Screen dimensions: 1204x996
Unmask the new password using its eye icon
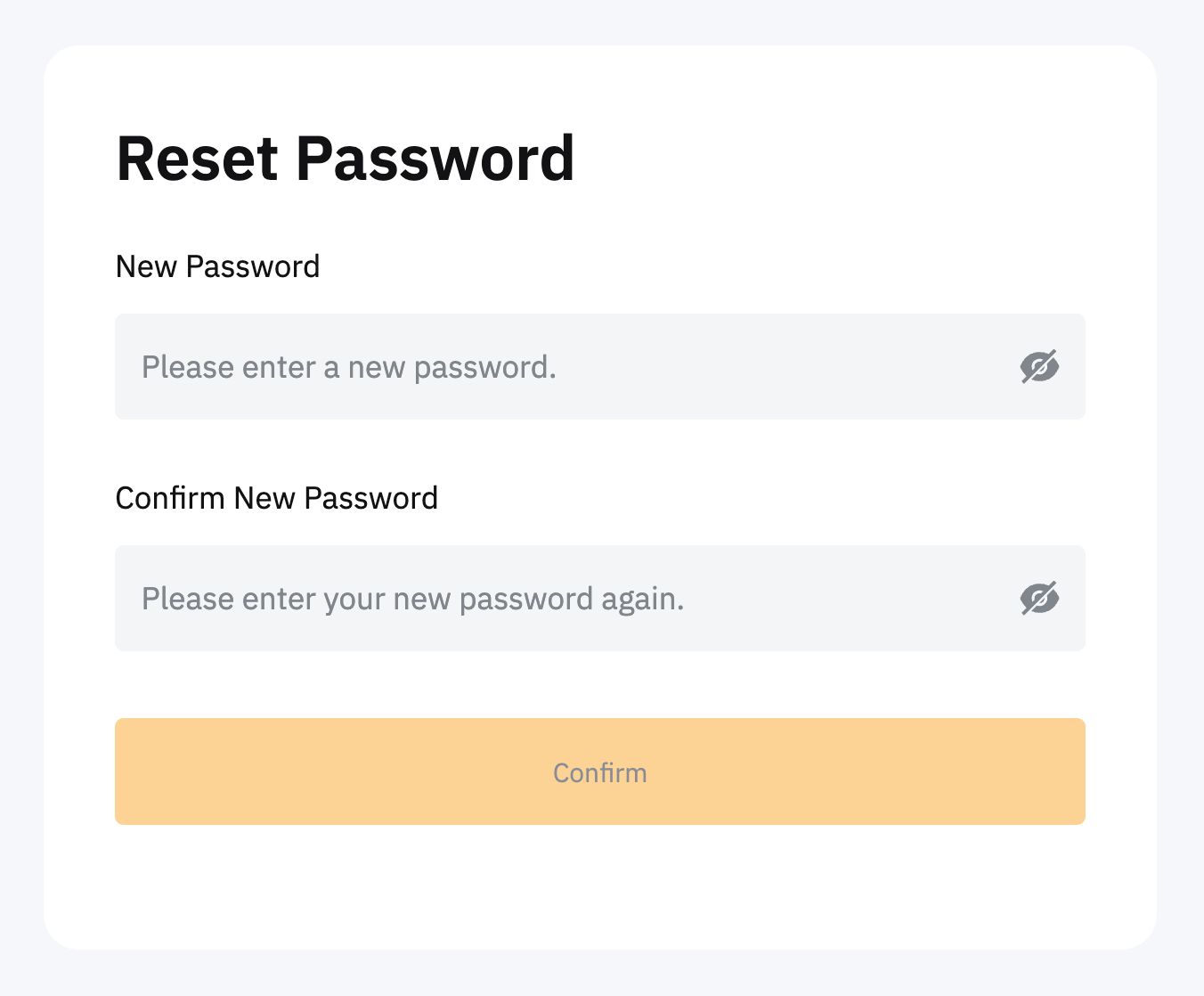(1039, 366)
